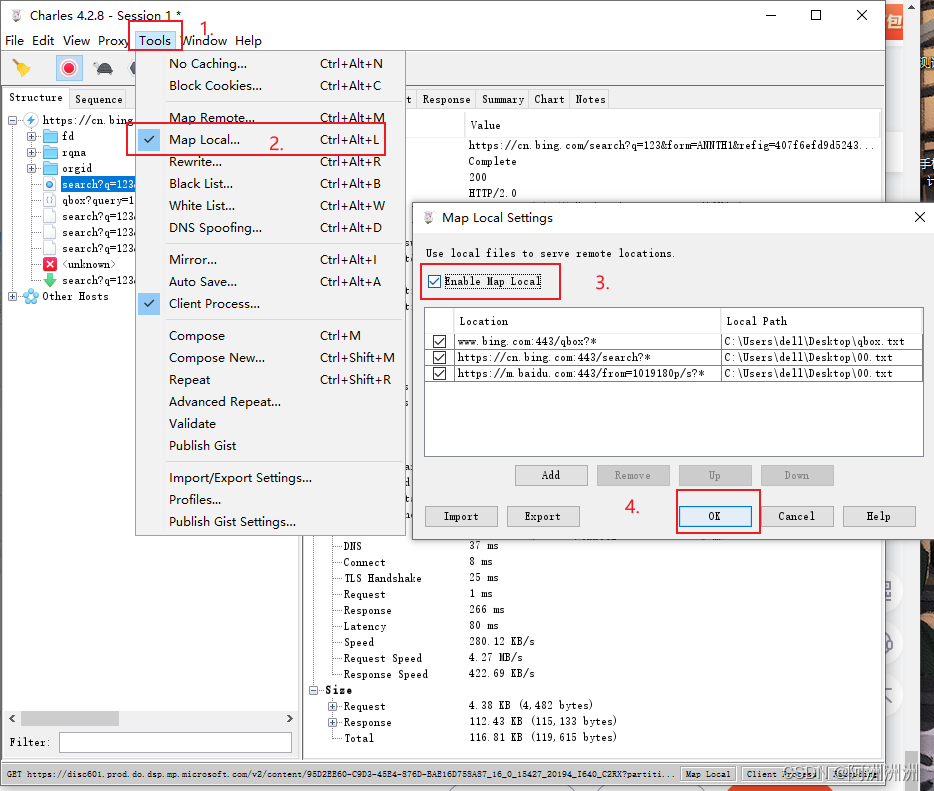
Task: Open the Edit menu
Action: coord(43,41)
